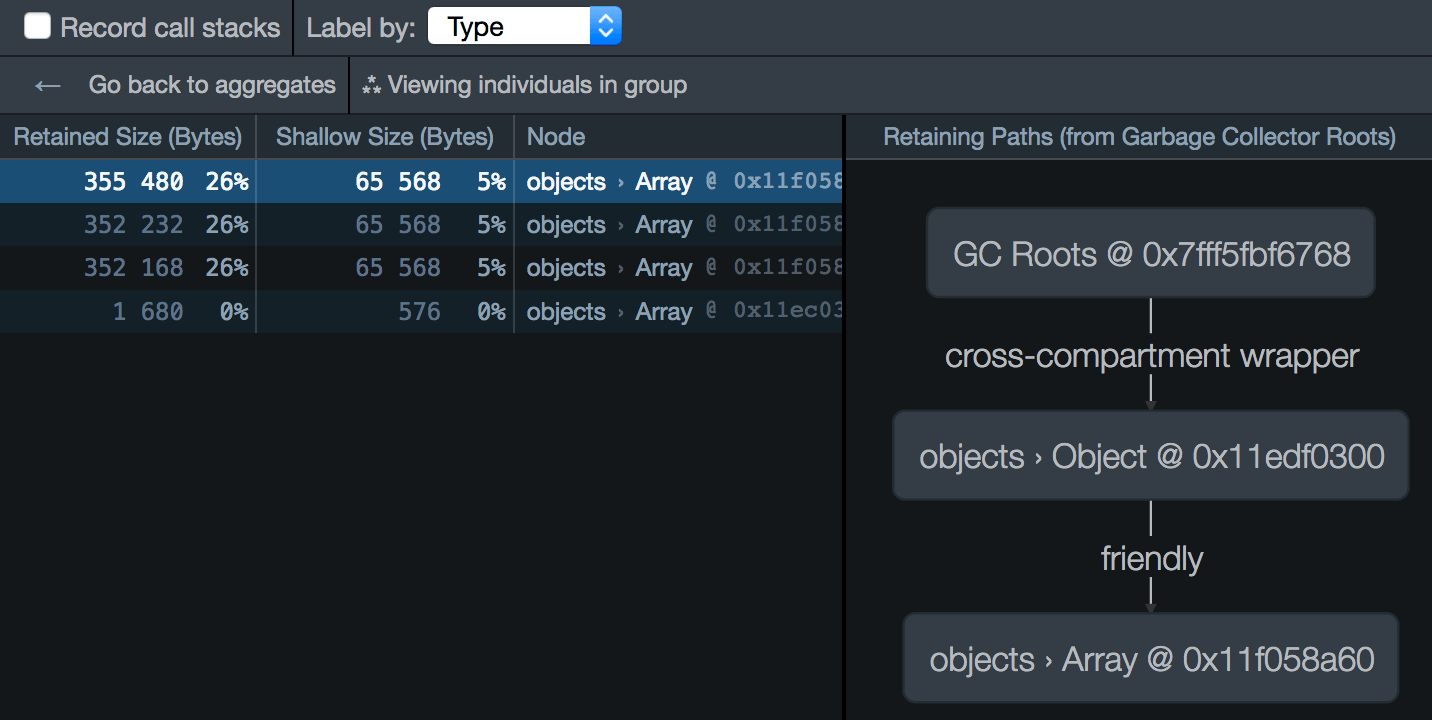Click the Array @ 0x11f058a60 node box
1432x720 pixels.
click(x=1150, y=658)
